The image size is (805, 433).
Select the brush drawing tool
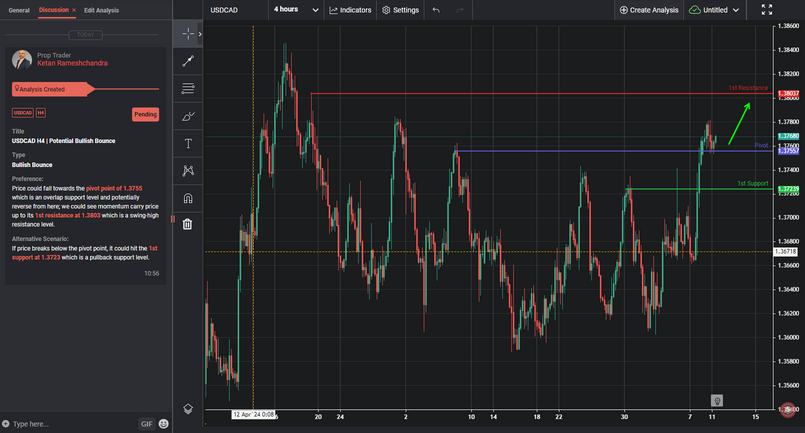[188, 116]
